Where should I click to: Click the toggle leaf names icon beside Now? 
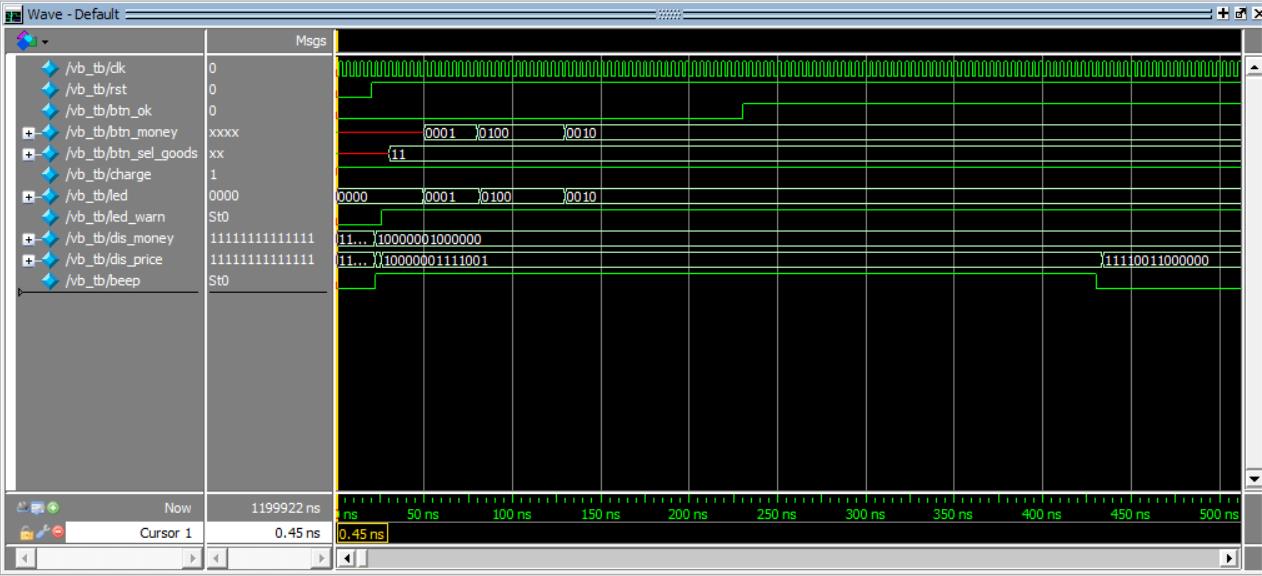(23, 508)
